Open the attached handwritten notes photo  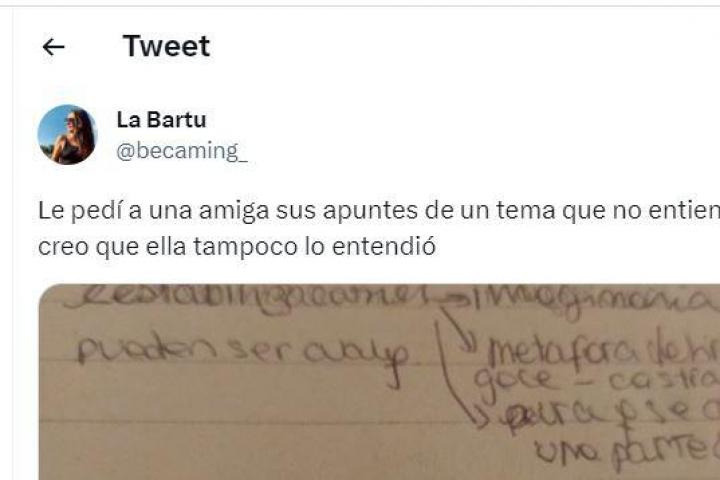(379, 382)
